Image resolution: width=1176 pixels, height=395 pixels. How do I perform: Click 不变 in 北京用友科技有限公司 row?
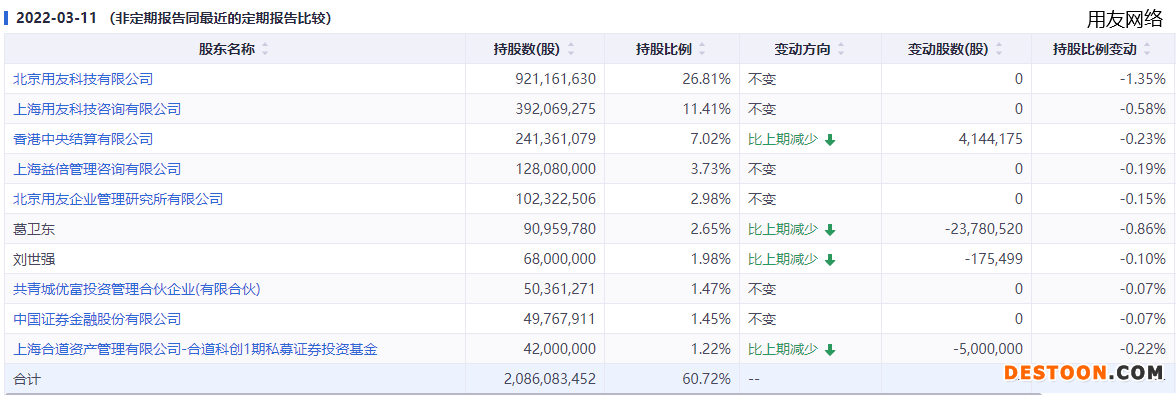(x=762, y=79)
